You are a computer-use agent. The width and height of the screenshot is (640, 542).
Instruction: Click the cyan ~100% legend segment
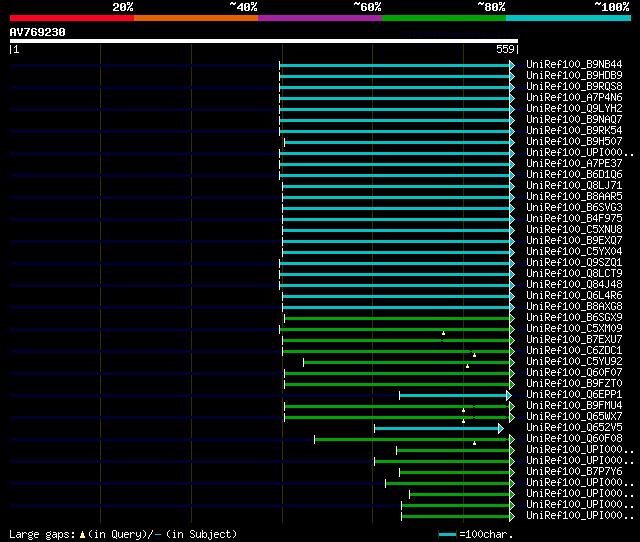click(569, 18)
